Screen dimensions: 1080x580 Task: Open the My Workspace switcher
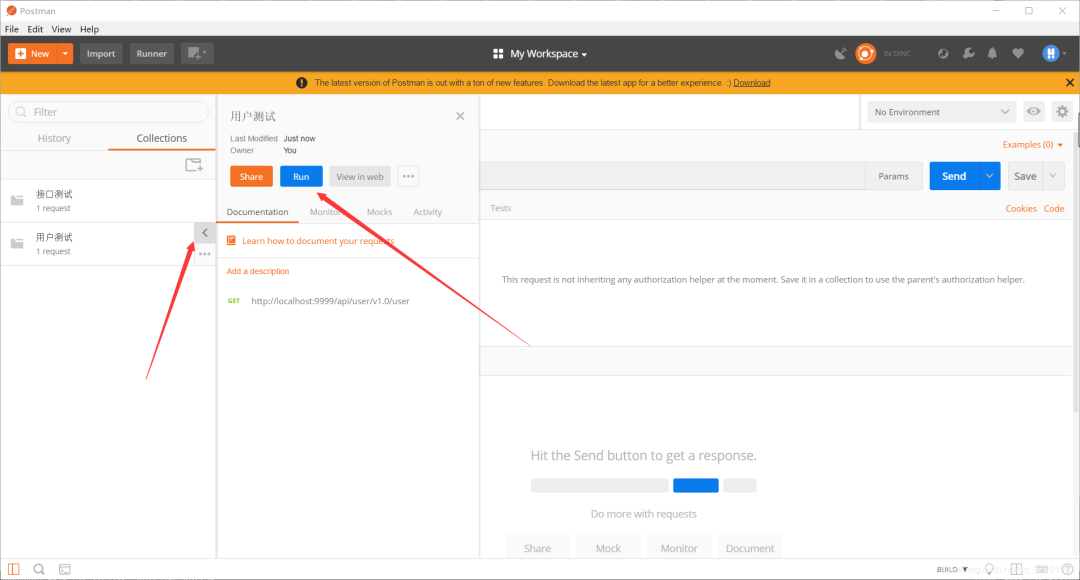click(x=541, y=54)
